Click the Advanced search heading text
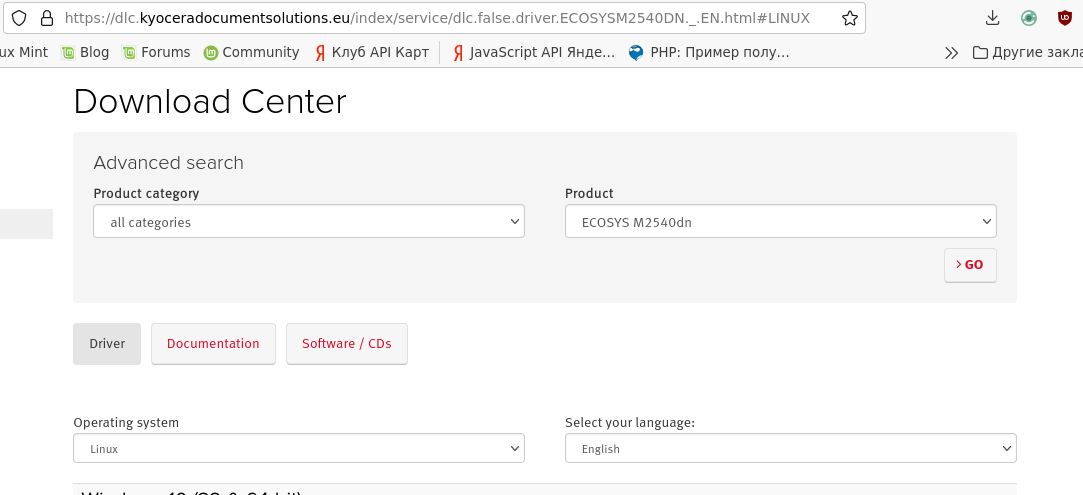Viewport: 1083px width, 495px height. point(169,163)
